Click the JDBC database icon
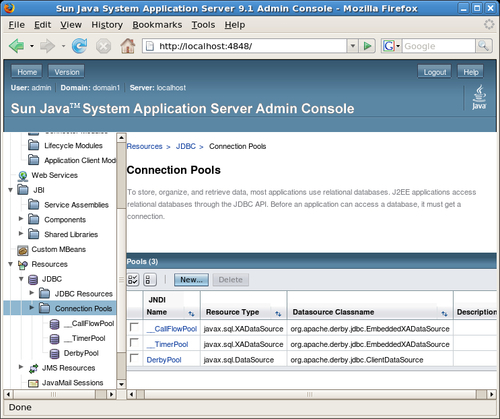The width and height of the screenshot is (500, 419). (x=33, y=279)
